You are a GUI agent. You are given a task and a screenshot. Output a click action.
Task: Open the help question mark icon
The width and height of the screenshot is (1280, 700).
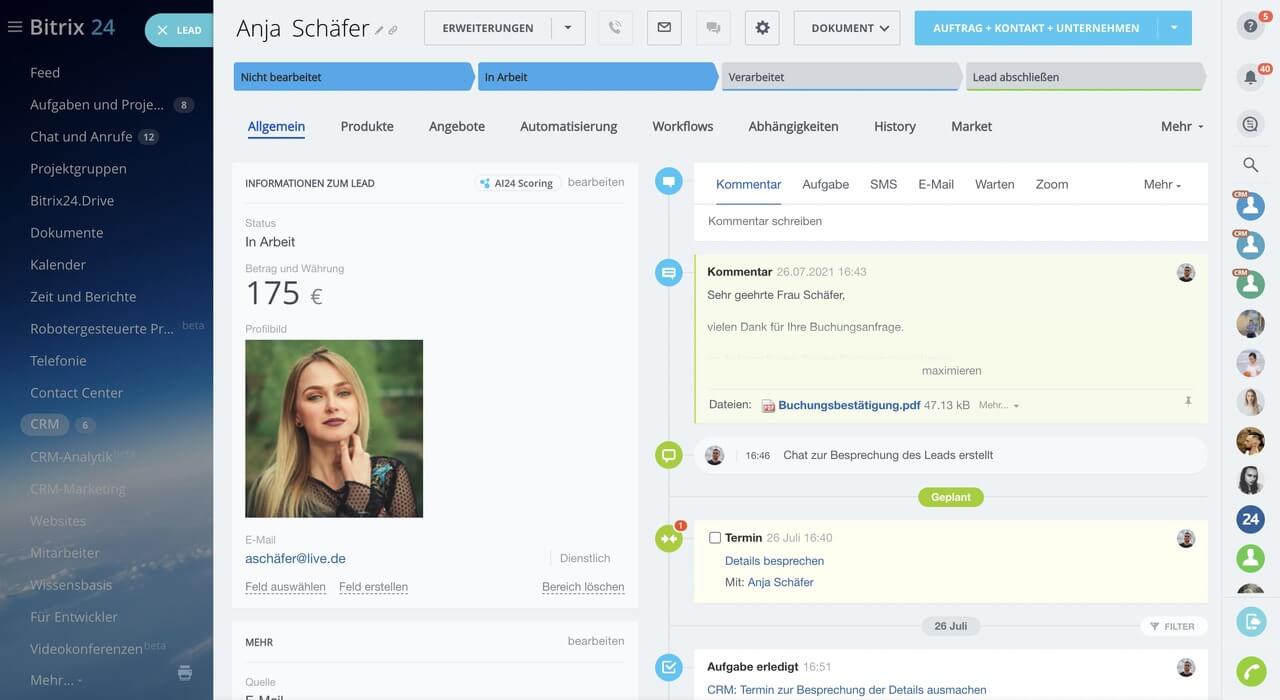pyautogui.click(x=1250, y=27)
